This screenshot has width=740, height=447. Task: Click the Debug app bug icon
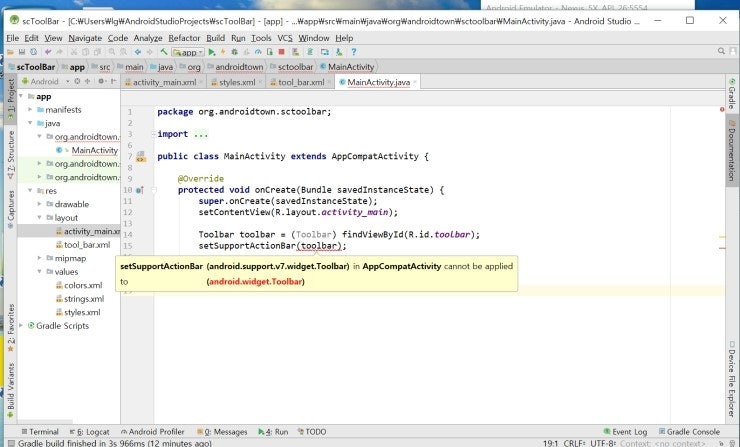click(234, 52)
